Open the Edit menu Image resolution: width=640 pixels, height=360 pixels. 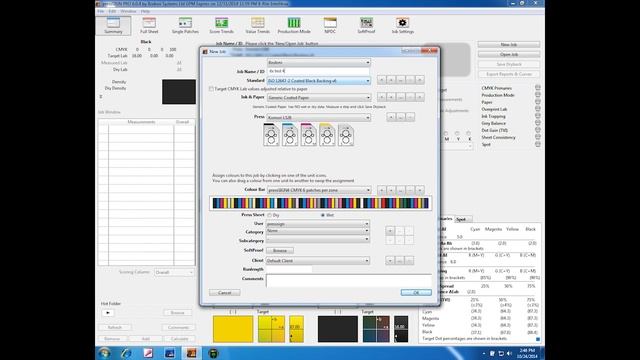112,11
